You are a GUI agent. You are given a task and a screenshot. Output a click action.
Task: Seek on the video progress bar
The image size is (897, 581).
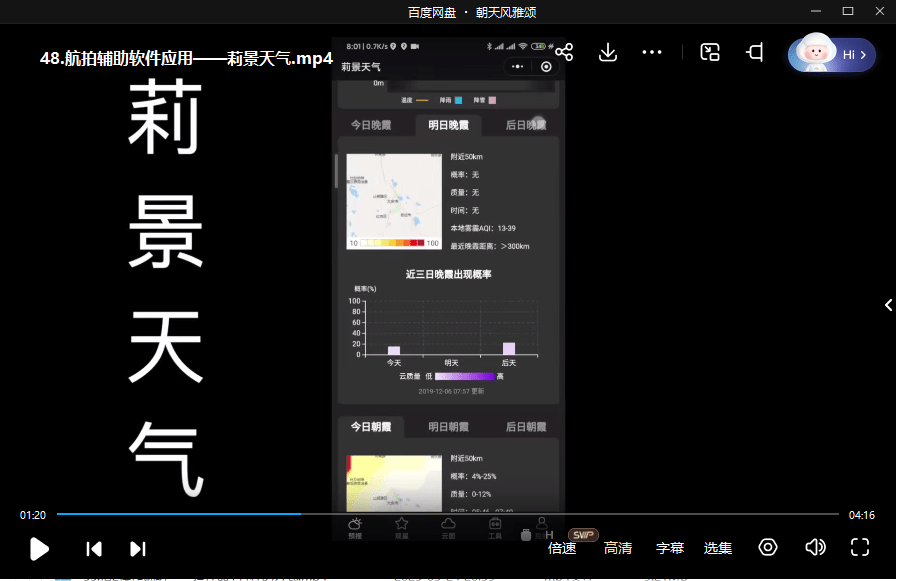click(448, 514)
